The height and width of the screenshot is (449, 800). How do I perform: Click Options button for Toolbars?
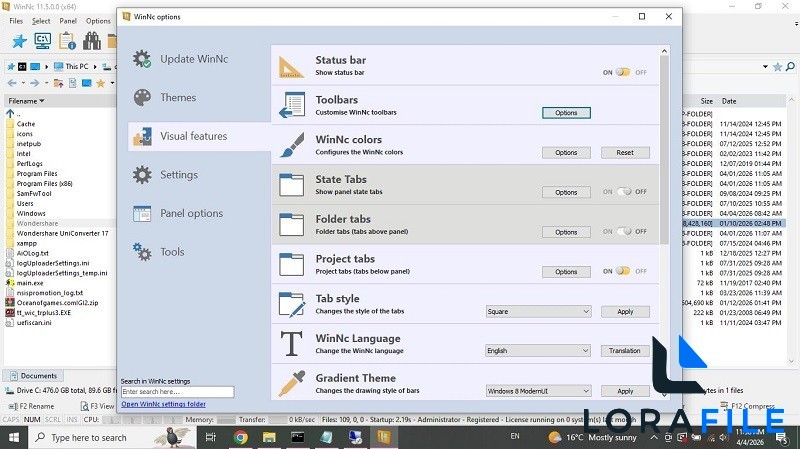[566, 113]
